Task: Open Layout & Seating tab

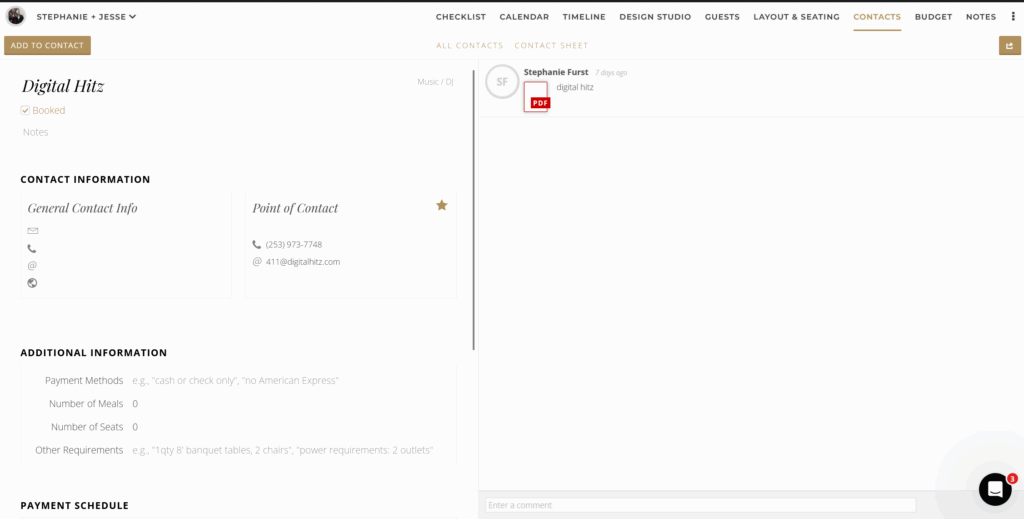Action: point(797,17)
